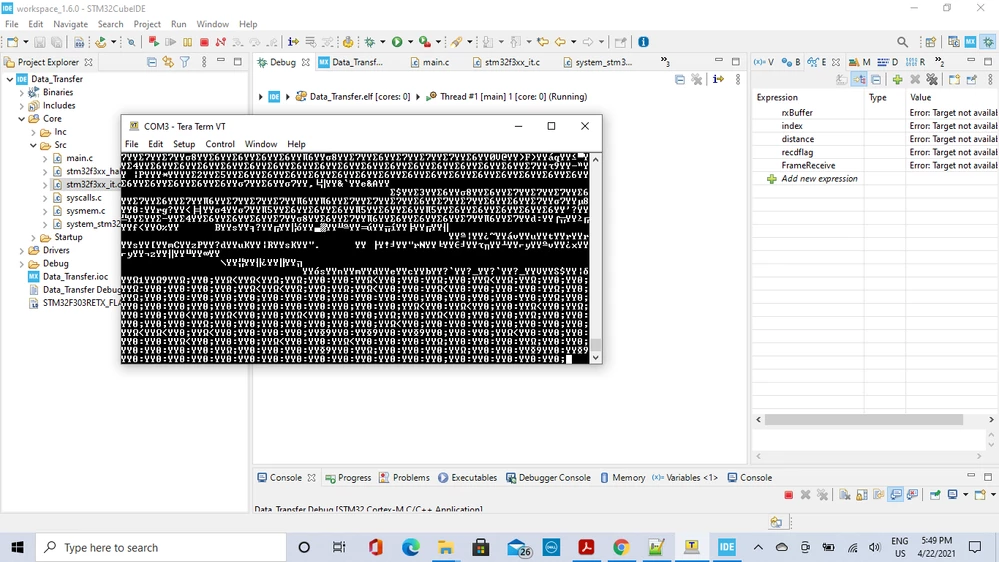Screen dimensions: 999x562
Task: Click the Instruction Stepping Mode toolbar icon
Action: tap(292, 42)
